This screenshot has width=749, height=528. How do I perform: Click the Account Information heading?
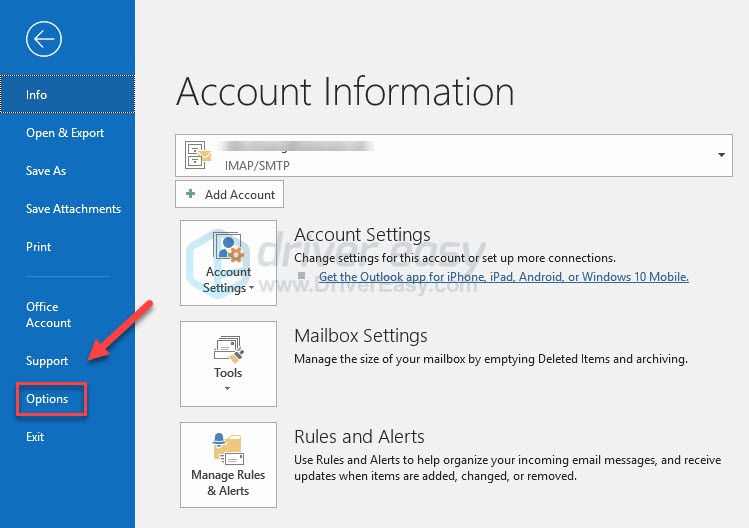point(345,91)
